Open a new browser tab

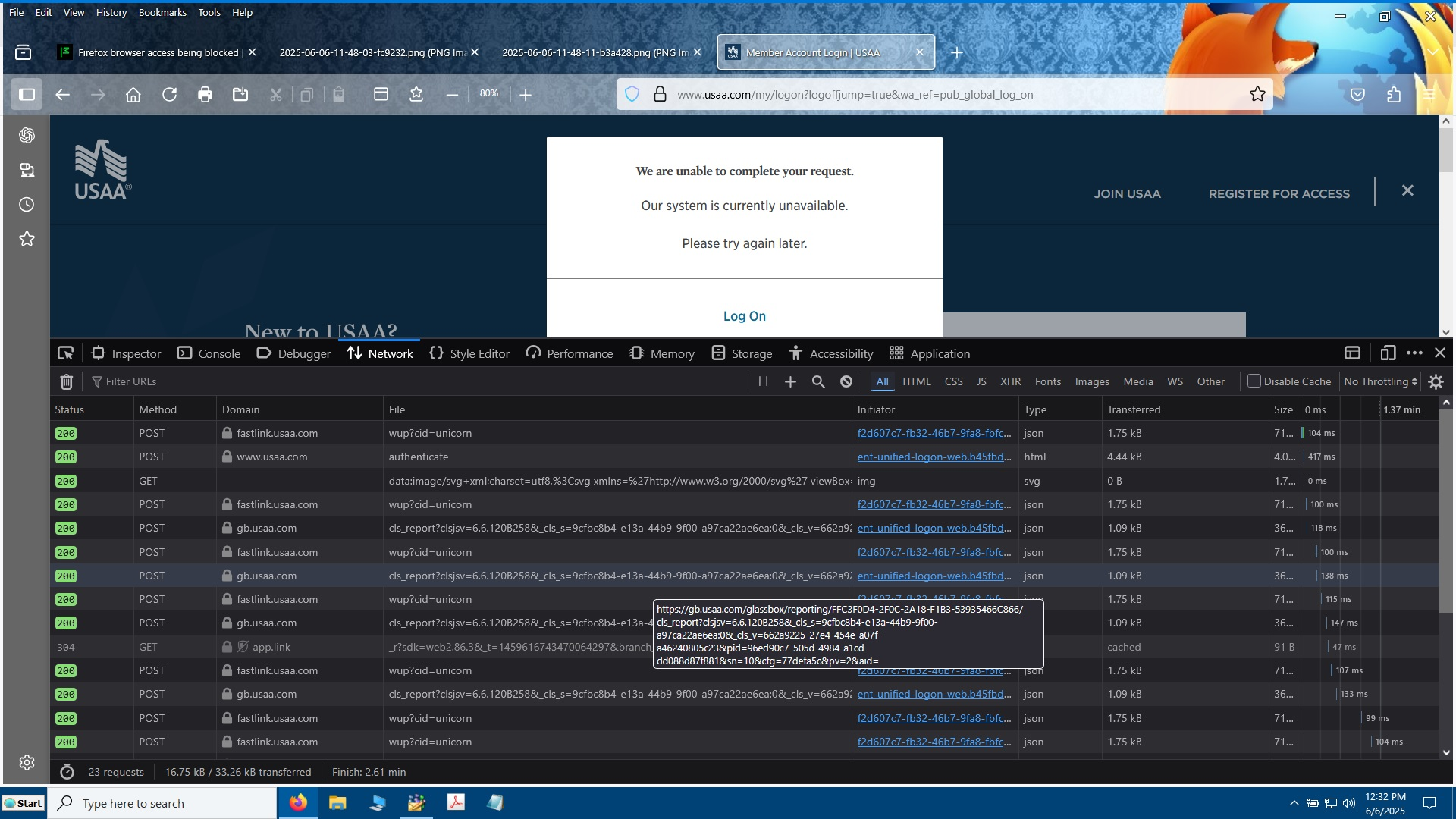tap(957, 52)
